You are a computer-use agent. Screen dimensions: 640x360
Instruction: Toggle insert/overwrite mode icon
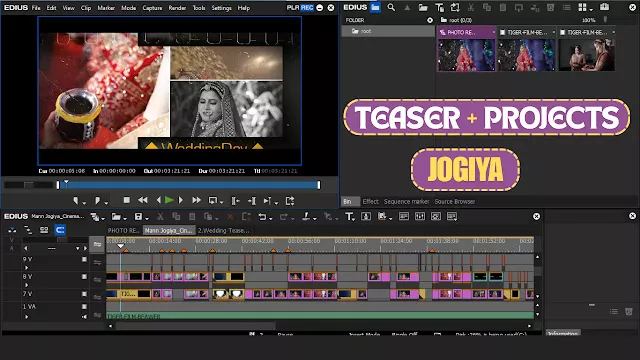point(12,230)
